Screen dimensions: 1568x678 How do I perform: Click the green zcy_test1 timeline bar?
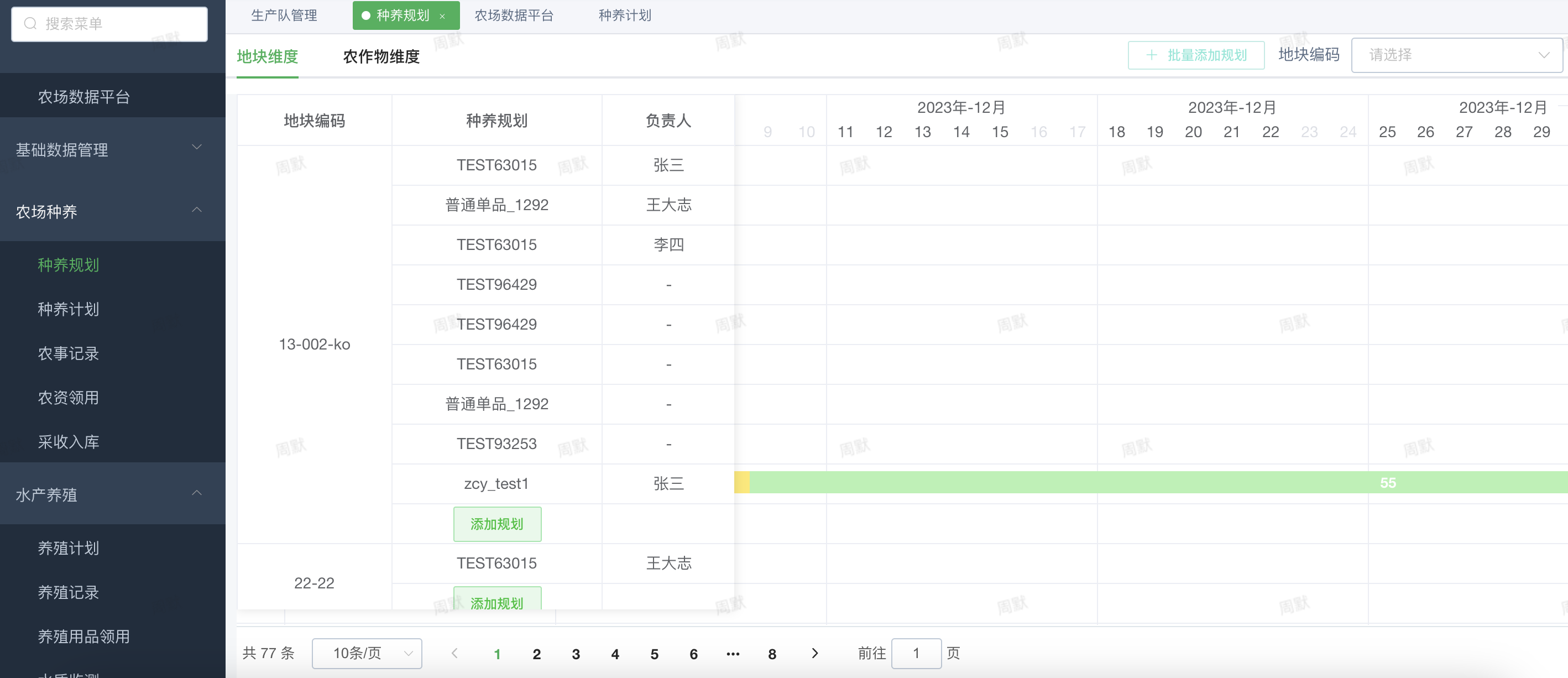click(x=1159, y=483)
